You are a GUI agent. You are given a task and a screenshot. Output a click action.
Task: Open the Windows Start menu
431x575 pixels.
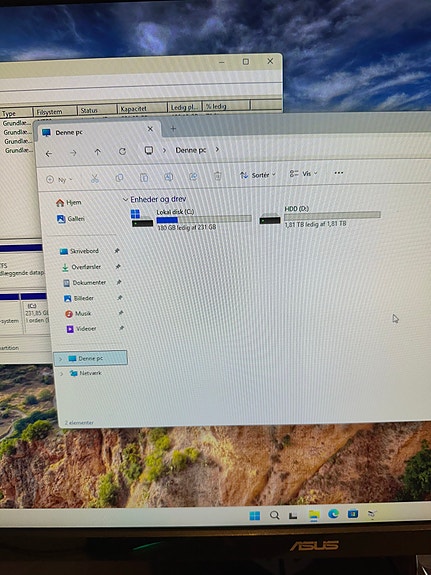255,516
